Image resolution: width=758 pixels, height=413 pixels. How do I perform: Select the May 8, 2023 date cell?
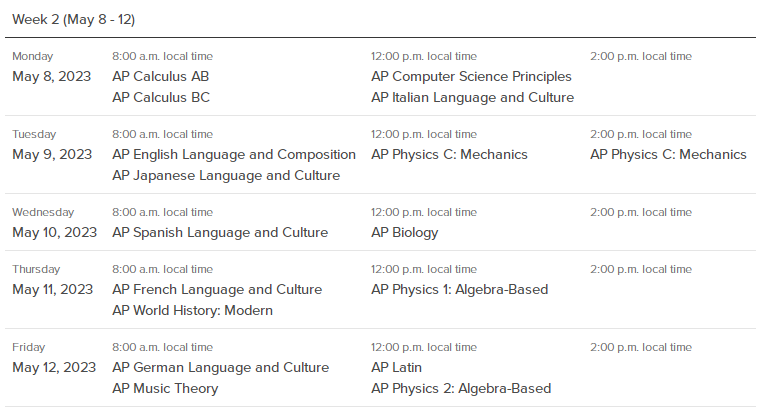[x=52, y=76]
